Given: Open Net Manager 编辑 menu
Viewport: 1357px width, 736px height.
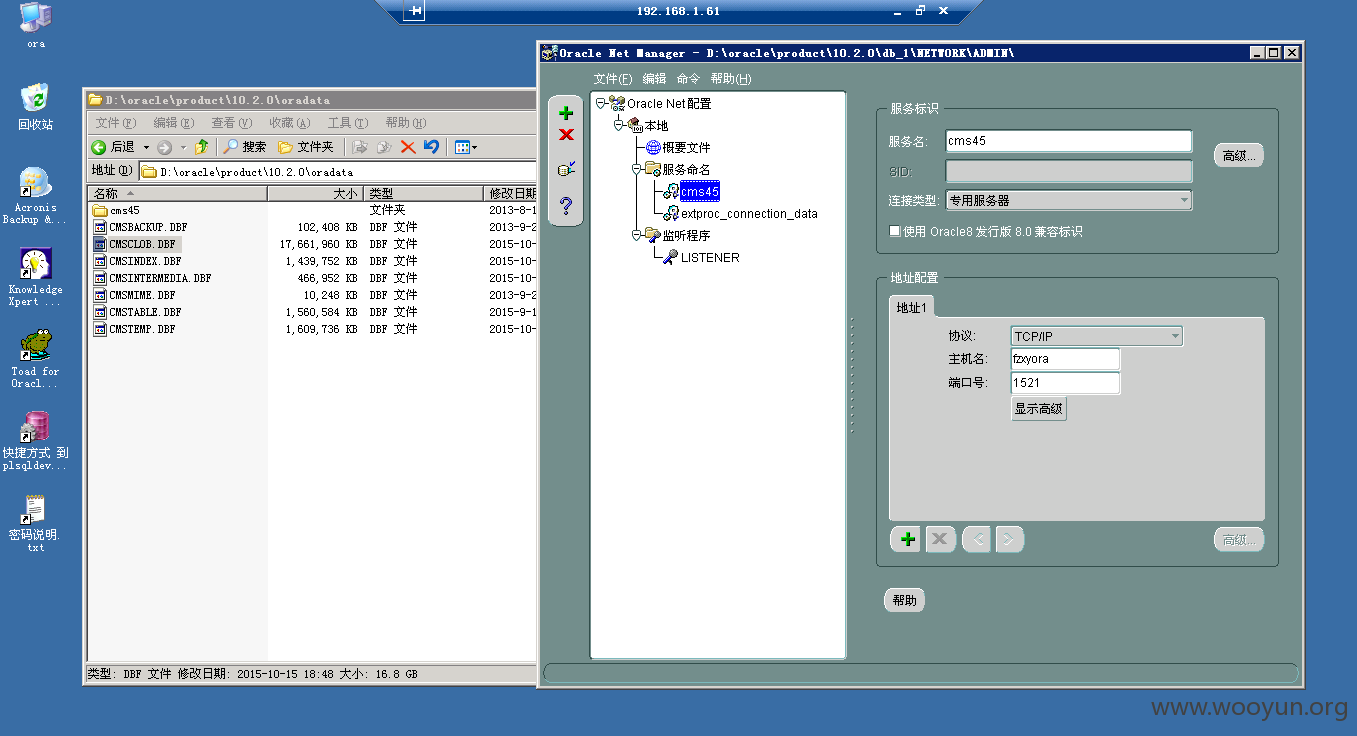Looking at the screenshot, I should pos(654,79).
